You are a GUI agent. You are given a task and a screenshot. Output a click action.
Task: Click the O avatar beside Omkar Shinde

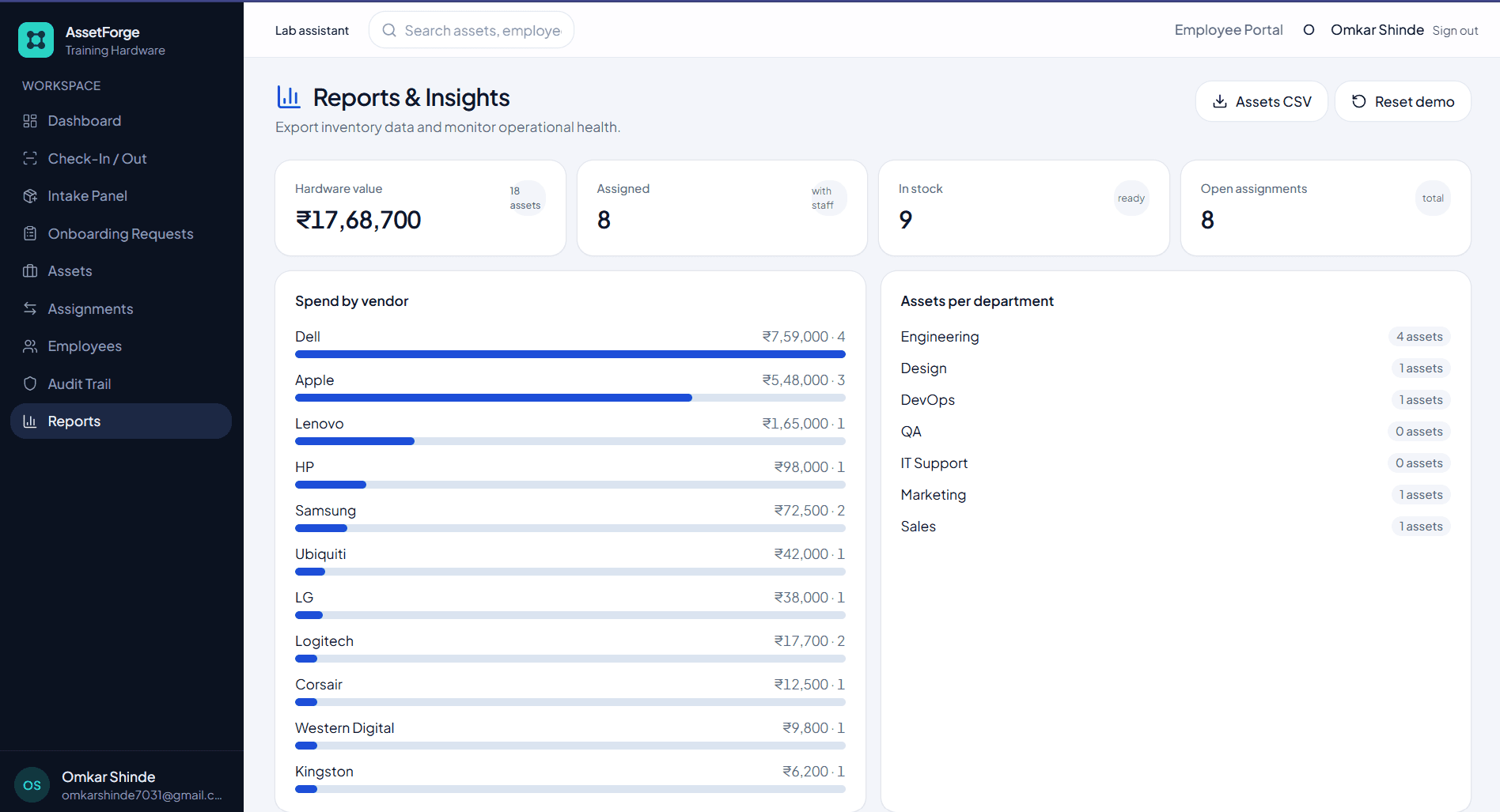click(x=1309, y=30)
